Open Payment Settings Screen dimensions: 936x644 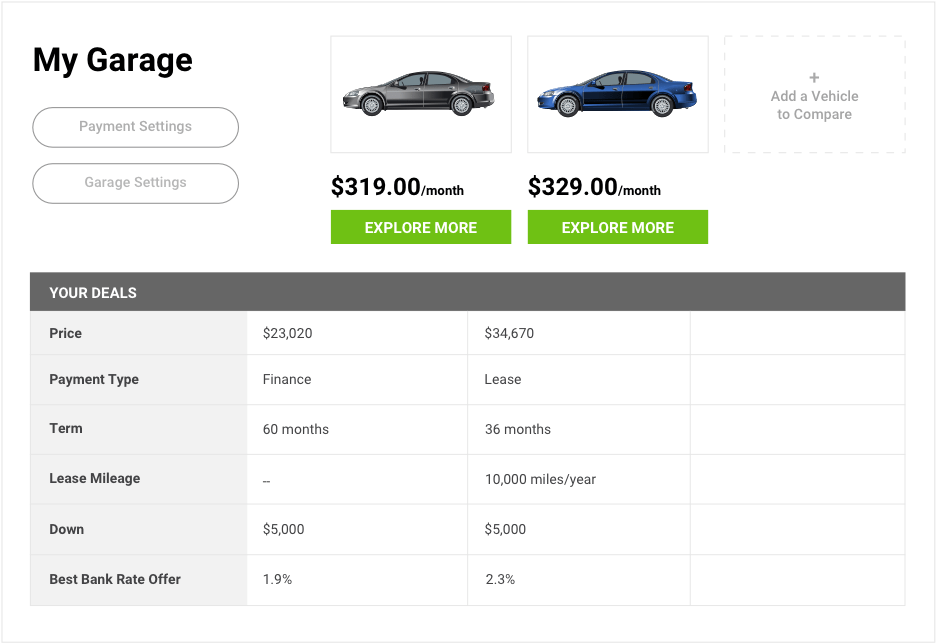click(135, 127)
